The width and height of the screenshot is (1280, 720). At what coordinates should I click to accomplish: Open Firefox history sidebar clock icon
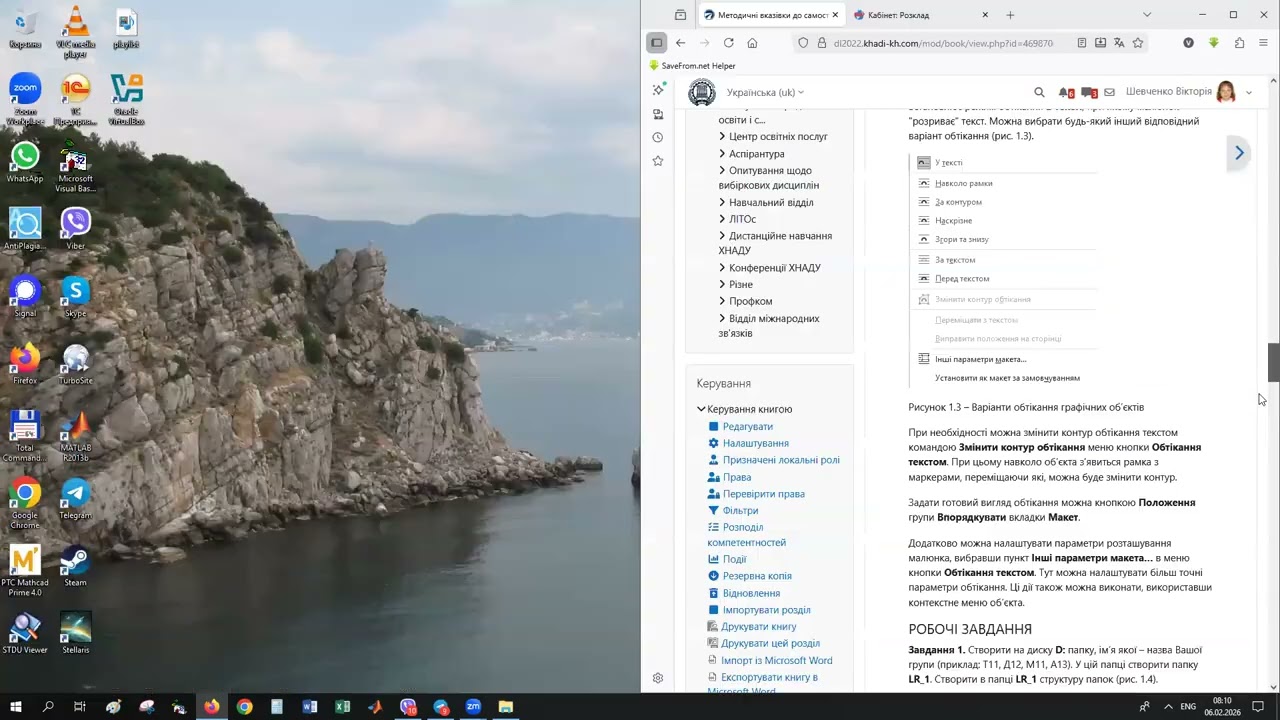click(x=657, y=137)
